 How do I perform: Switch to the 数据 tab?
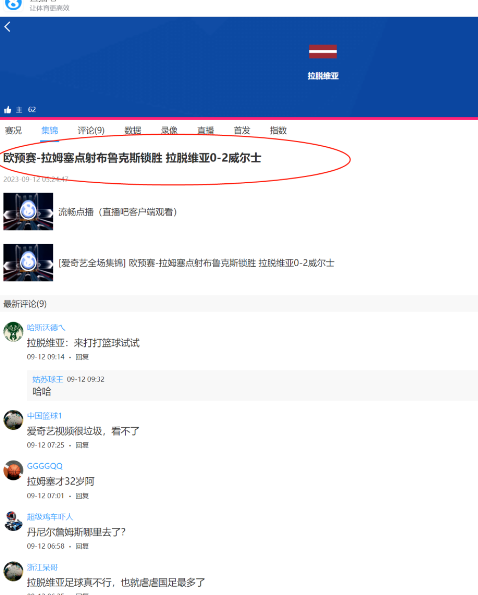[x=133, y=130]
